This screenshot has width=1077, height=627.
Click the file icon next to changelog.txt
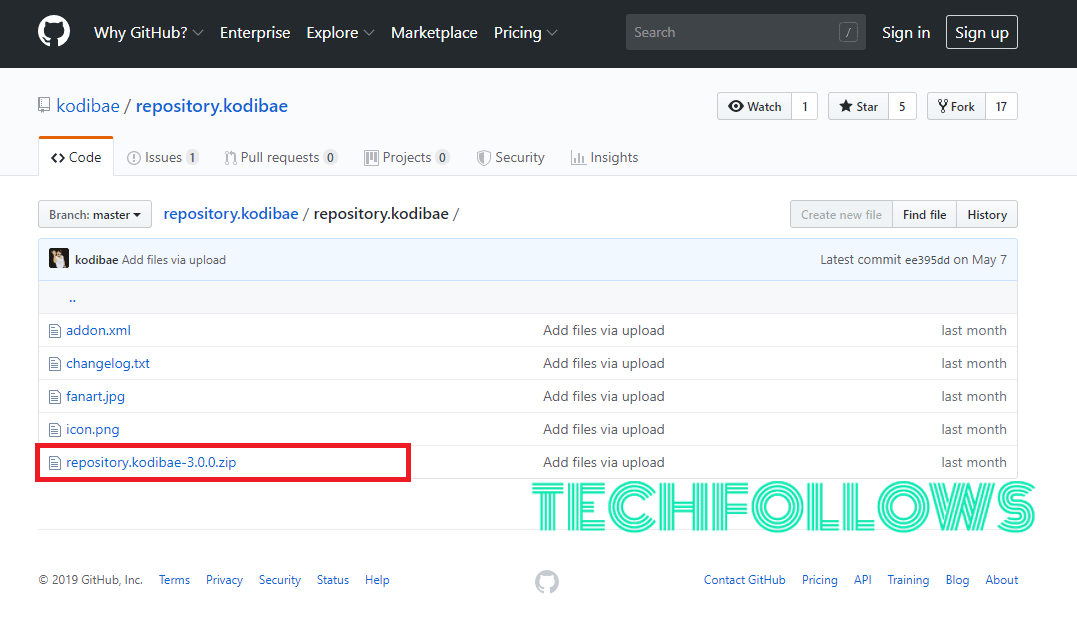tap(55, 364)
